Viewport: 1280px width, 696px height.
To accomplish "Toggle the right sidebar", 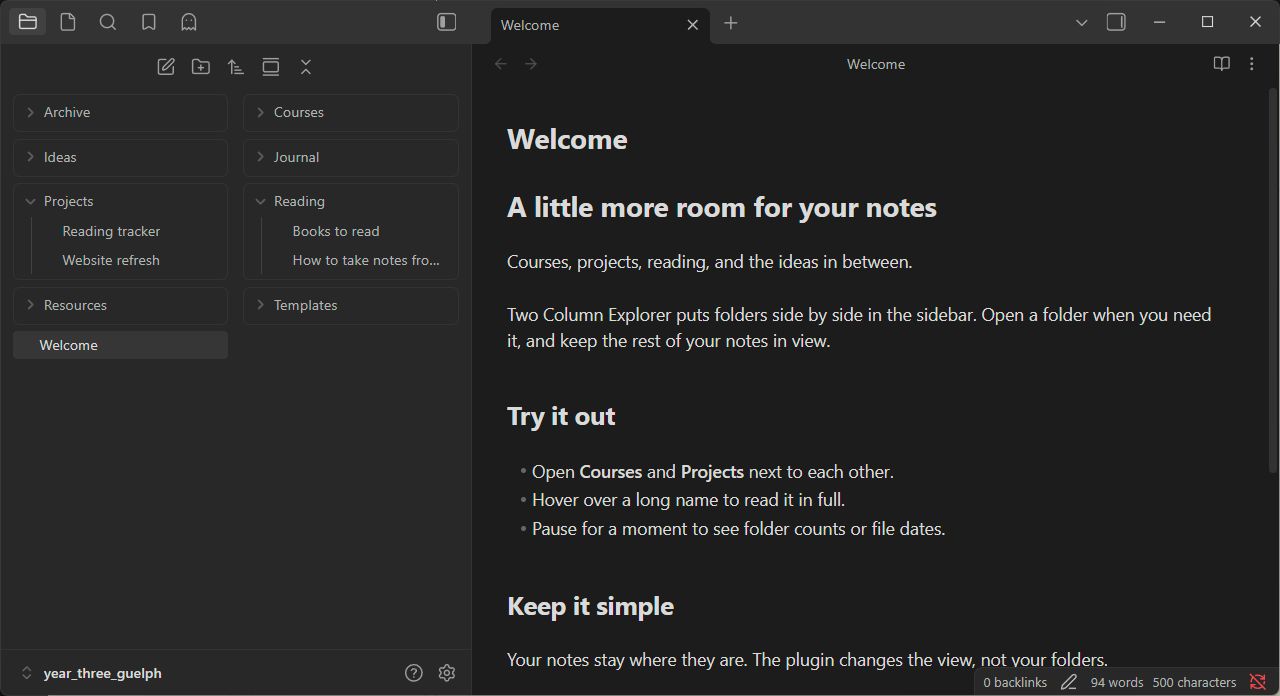I will 1116,22.
